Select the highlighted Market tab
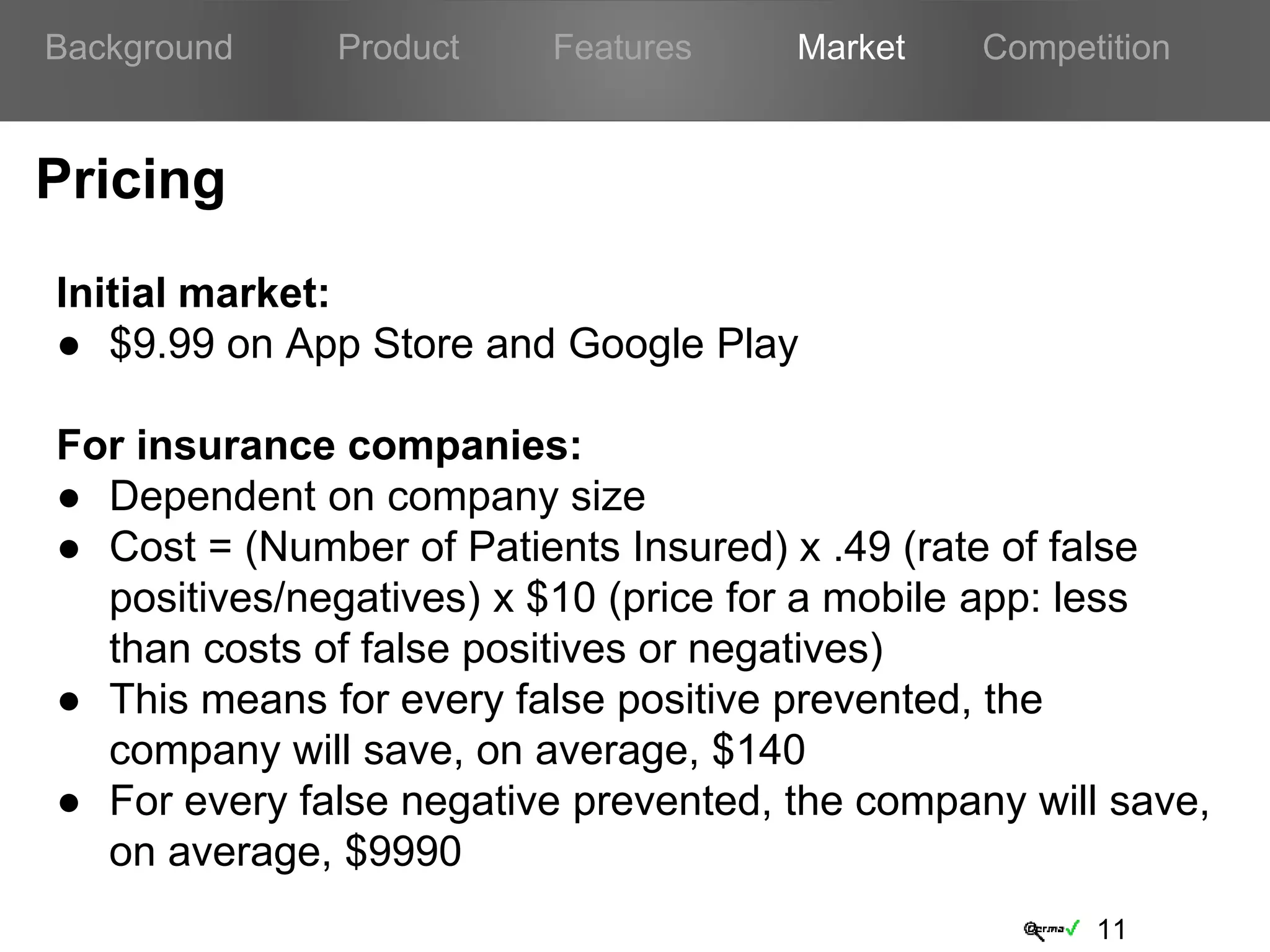This screenshot has width=1270, height=952. (x=851, y=48)
